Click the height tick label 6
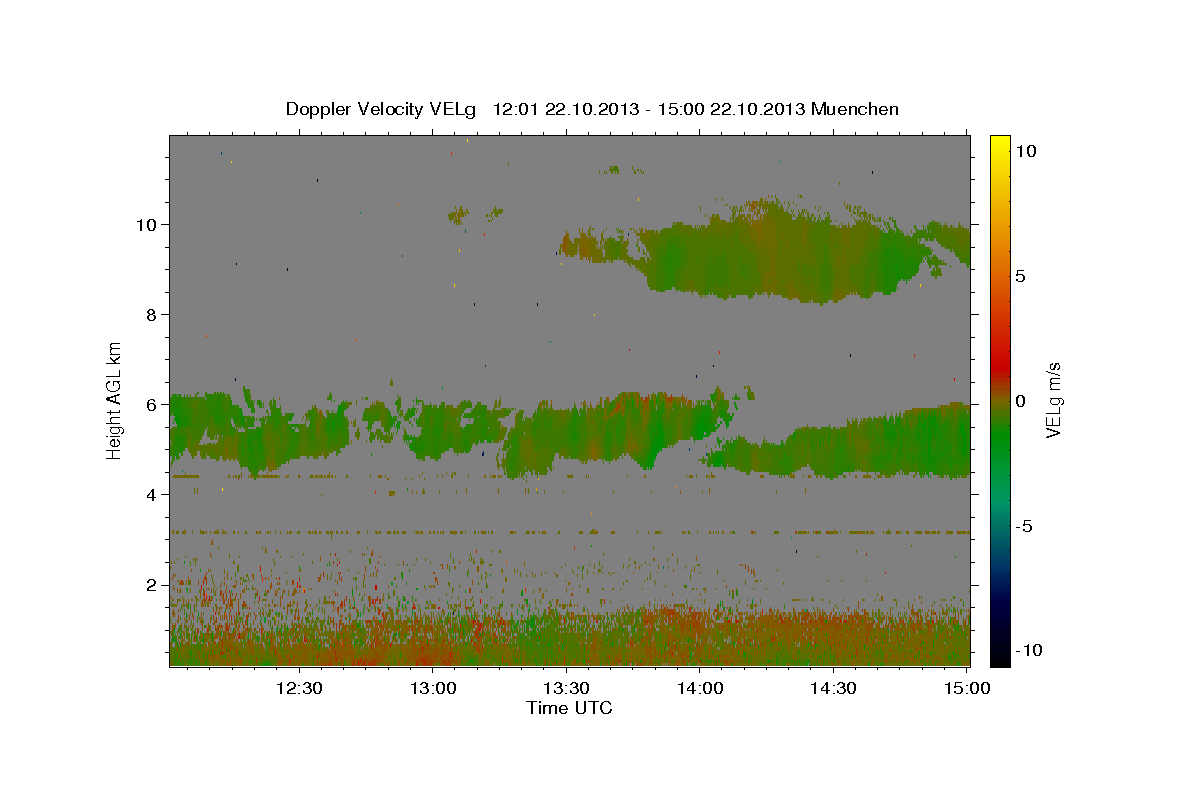The width and height of the screenshot is (1200, 800). (x=152, y=404)
